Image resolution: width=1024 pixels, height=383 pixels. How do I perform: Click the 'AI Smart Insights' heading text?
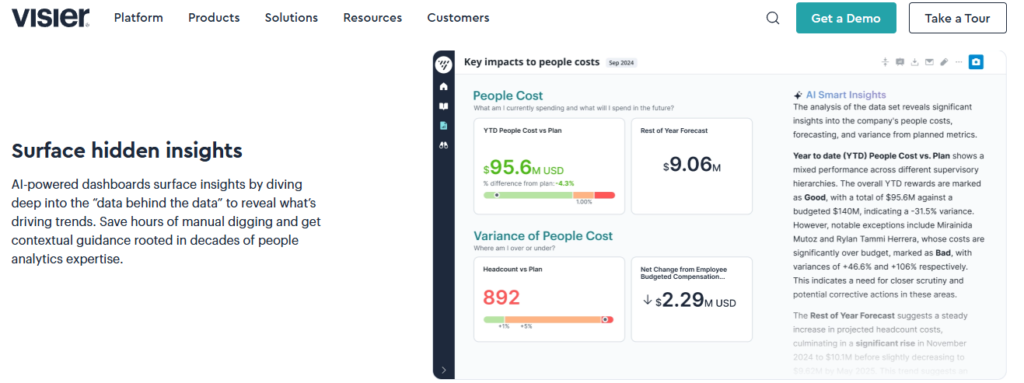[x=846, y=95]
